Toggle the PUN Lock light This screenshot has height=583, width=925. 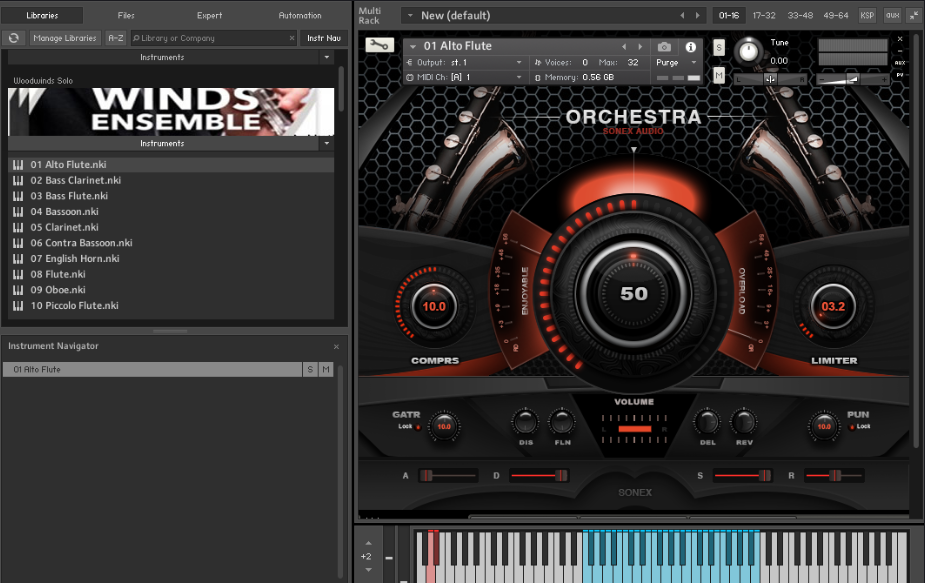pyautogui.click(x=851, y=427)
